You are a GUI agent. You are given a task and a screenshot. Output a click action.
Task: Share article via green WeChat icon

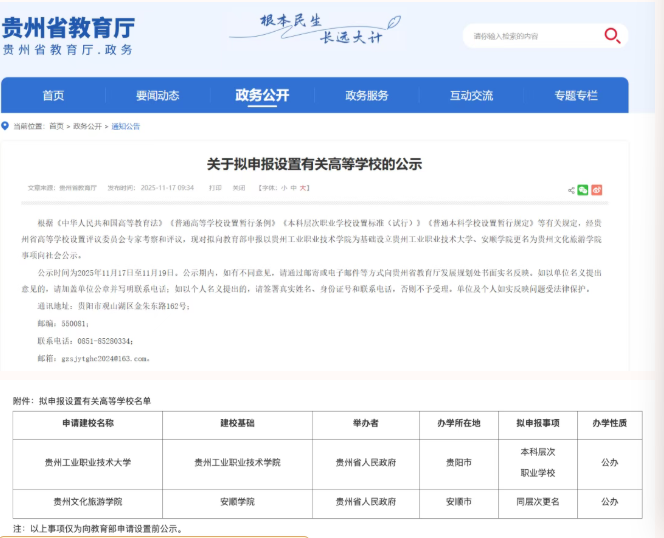[x=584, y=189]
